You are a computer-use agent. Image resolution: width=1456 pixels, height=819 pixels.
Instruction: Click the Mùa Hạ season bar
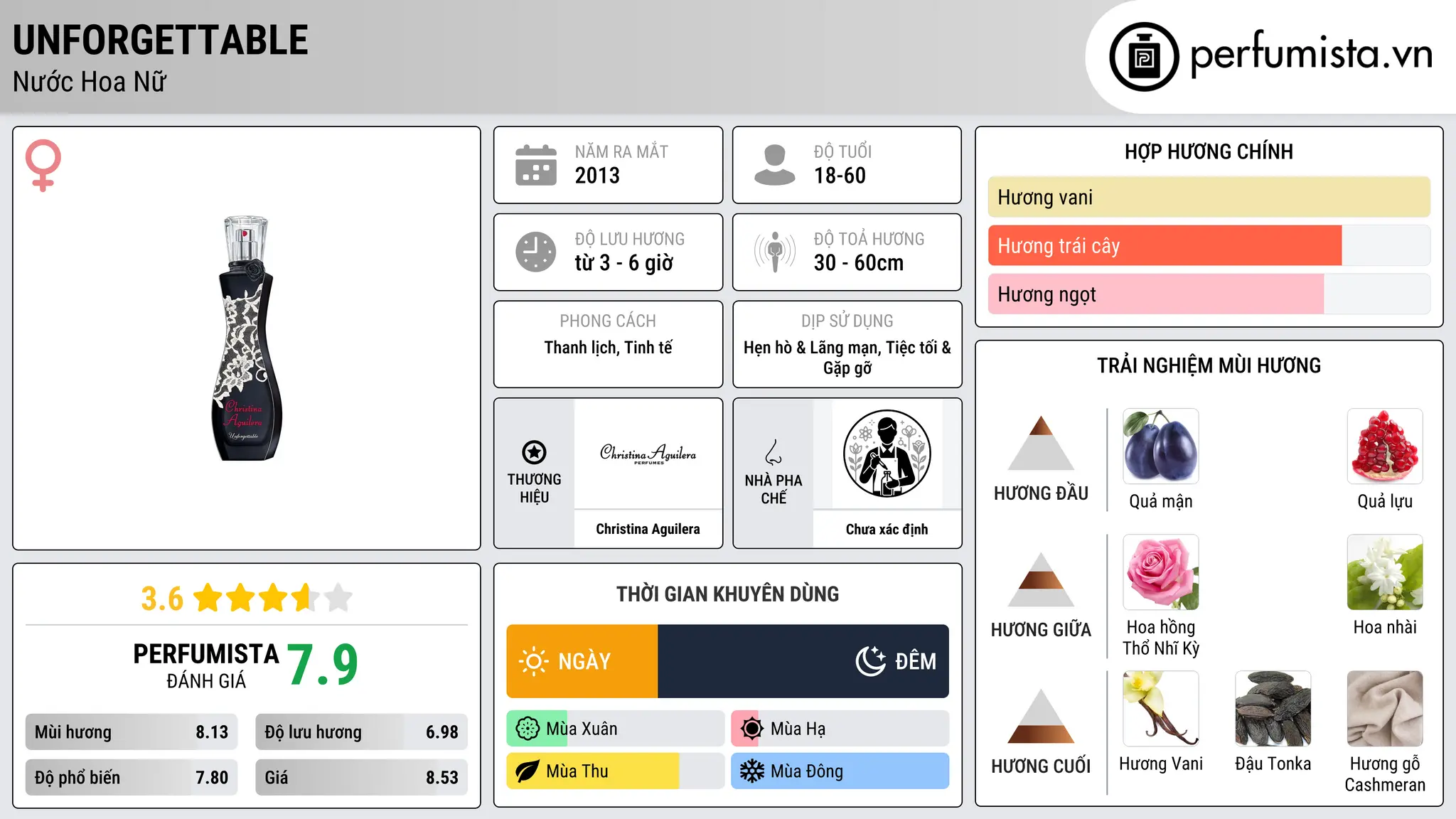840,729
